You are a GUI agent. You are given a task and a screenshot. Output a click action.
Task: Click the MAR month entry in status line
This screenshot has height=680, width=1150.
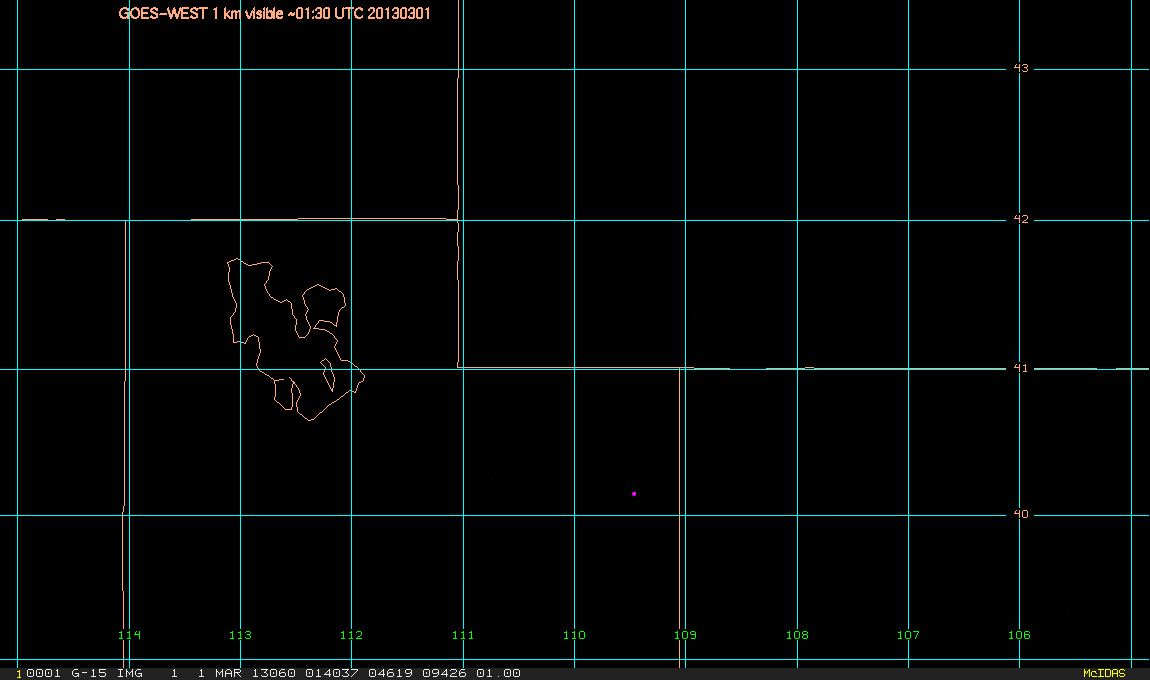(227, 673)
